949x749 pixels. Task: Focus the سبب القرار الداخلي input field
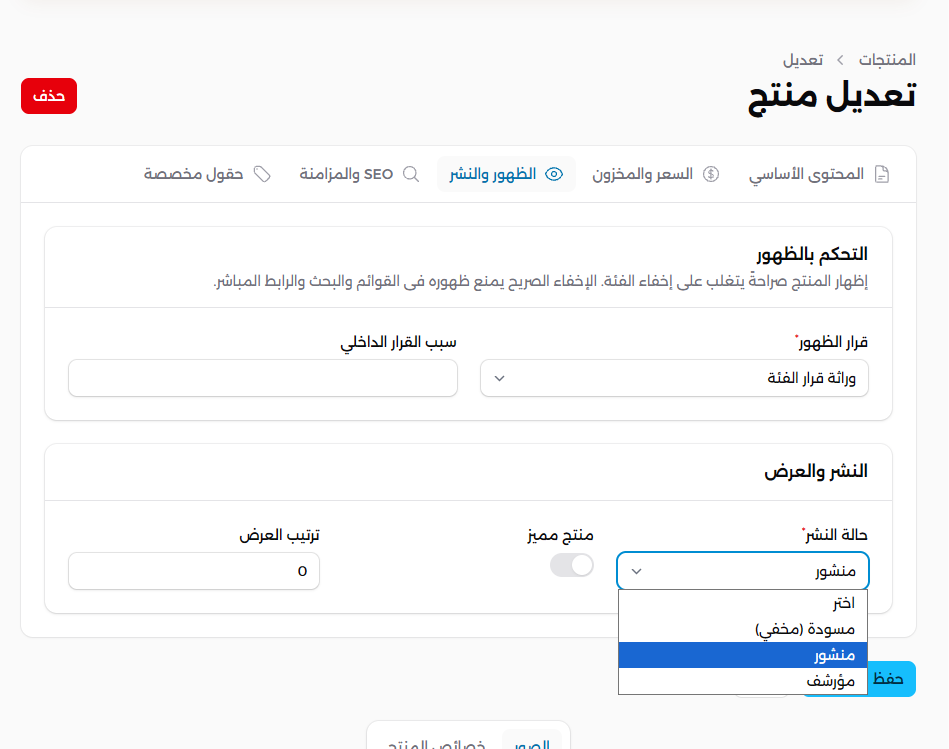pos(263,378)
